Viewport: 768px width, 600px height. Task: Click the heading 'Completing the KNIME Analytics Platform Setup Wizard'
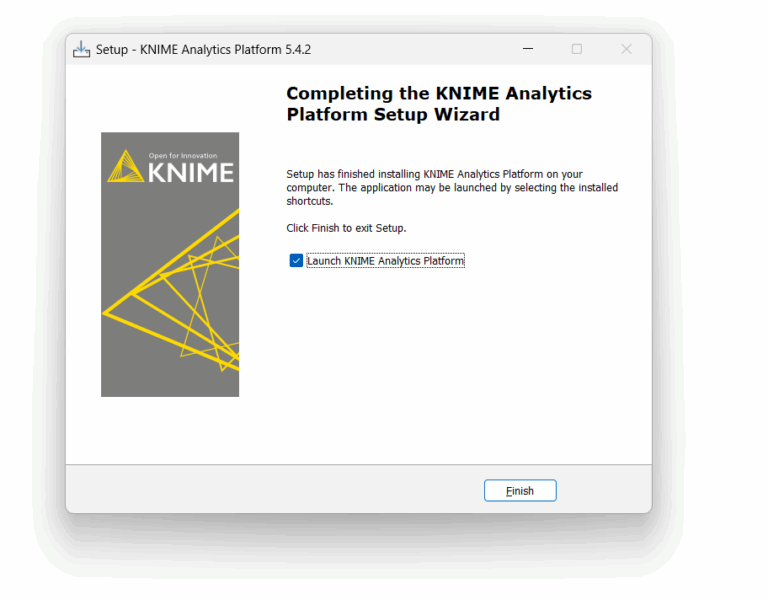(439, 103)
